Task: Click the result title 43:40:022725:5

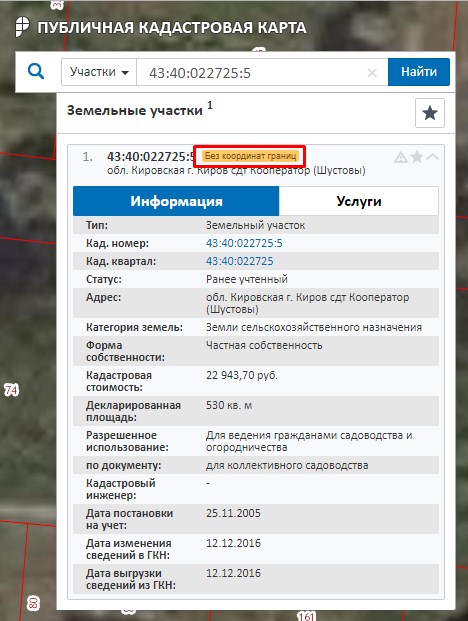Action: (x=151, y=156)
